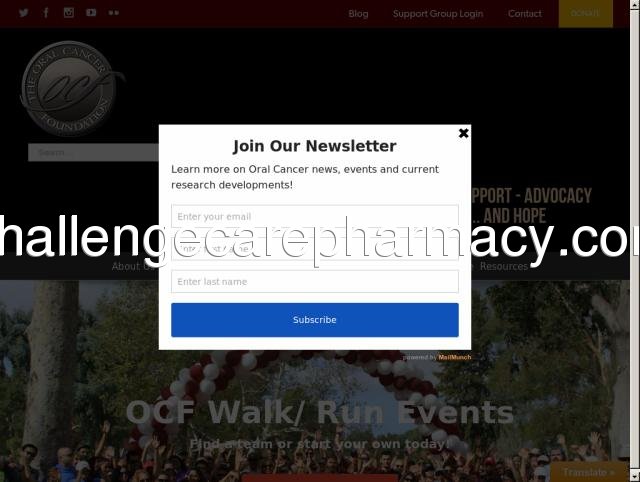Image resolution: width=640 pixels, height=482 pixels.
Task: Close the newsletter popup with the X
Action: (x=463, y=133)
